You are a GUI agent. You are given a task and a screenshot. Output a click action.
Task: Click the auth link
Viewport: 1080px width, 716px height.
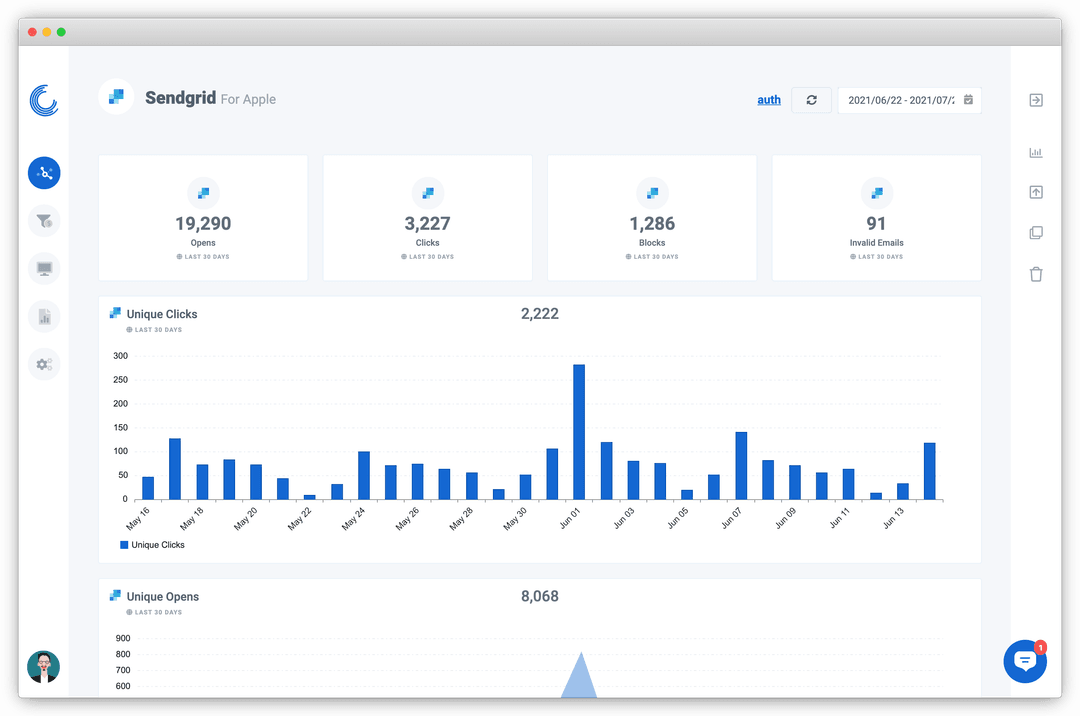pos(769,100)
